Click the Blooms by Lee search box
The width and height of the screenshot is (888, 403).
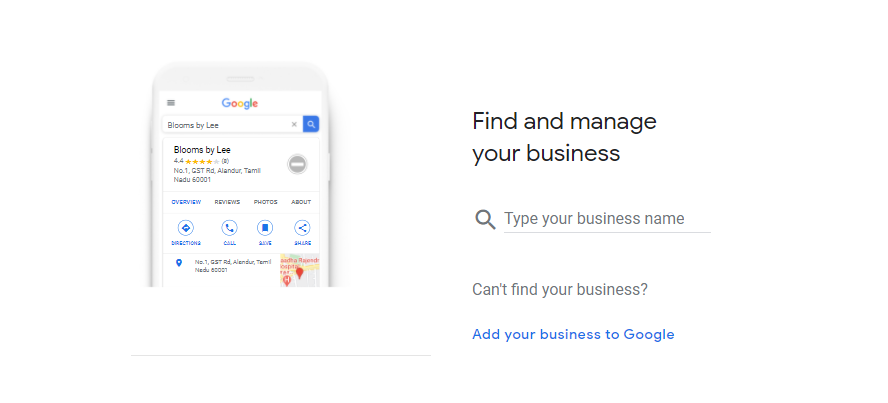pyautogui.click(x=232, y=125)
